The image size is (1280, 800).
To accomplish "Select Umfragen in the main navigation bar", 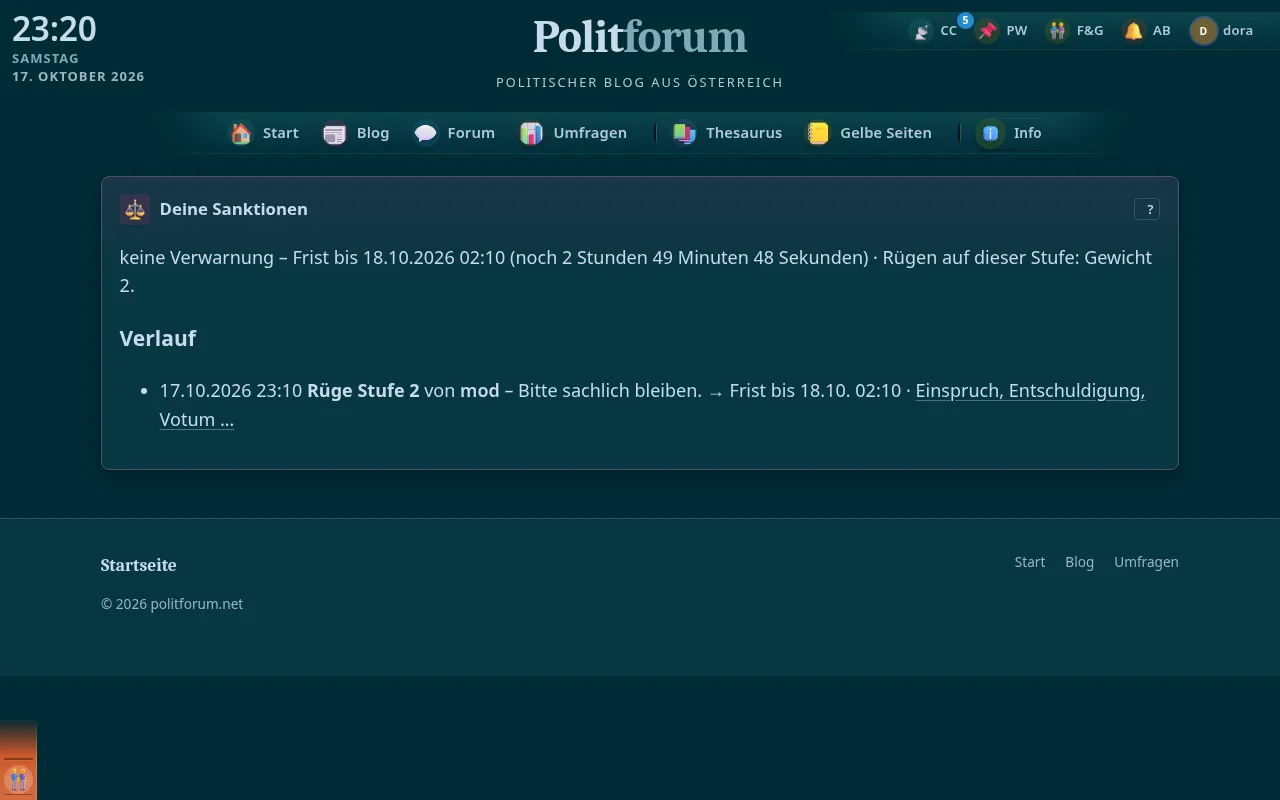I will pos(574,133).
